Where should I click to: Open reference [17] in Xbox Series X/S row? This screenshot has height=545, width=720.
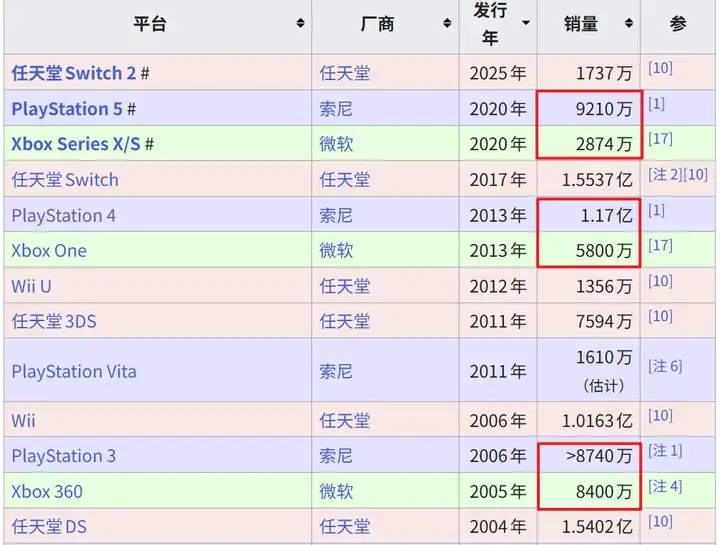click(660, 139)
